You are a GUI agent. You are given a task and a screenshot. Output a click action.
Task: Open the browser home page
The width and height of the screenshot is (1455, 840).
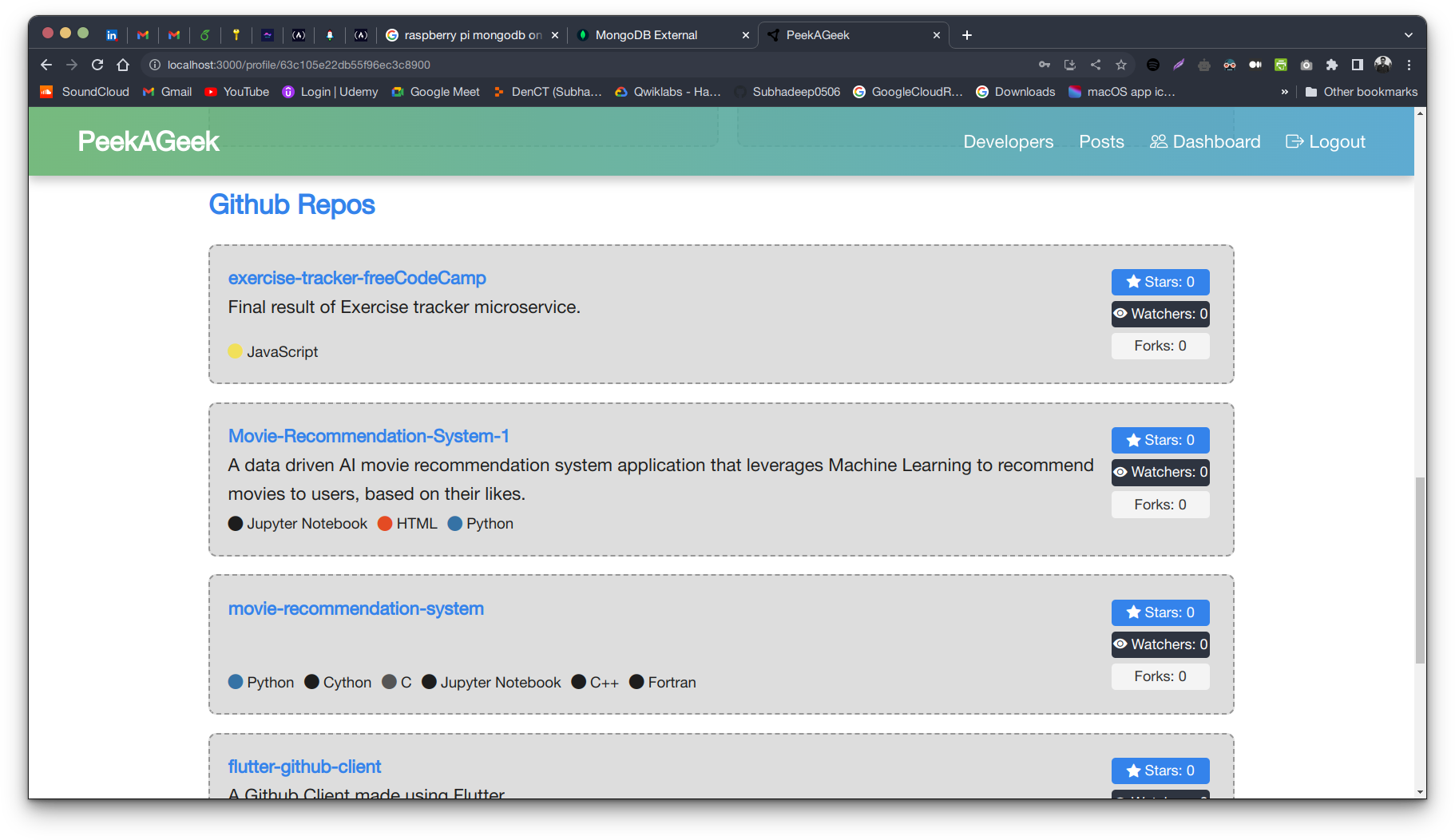123,65
